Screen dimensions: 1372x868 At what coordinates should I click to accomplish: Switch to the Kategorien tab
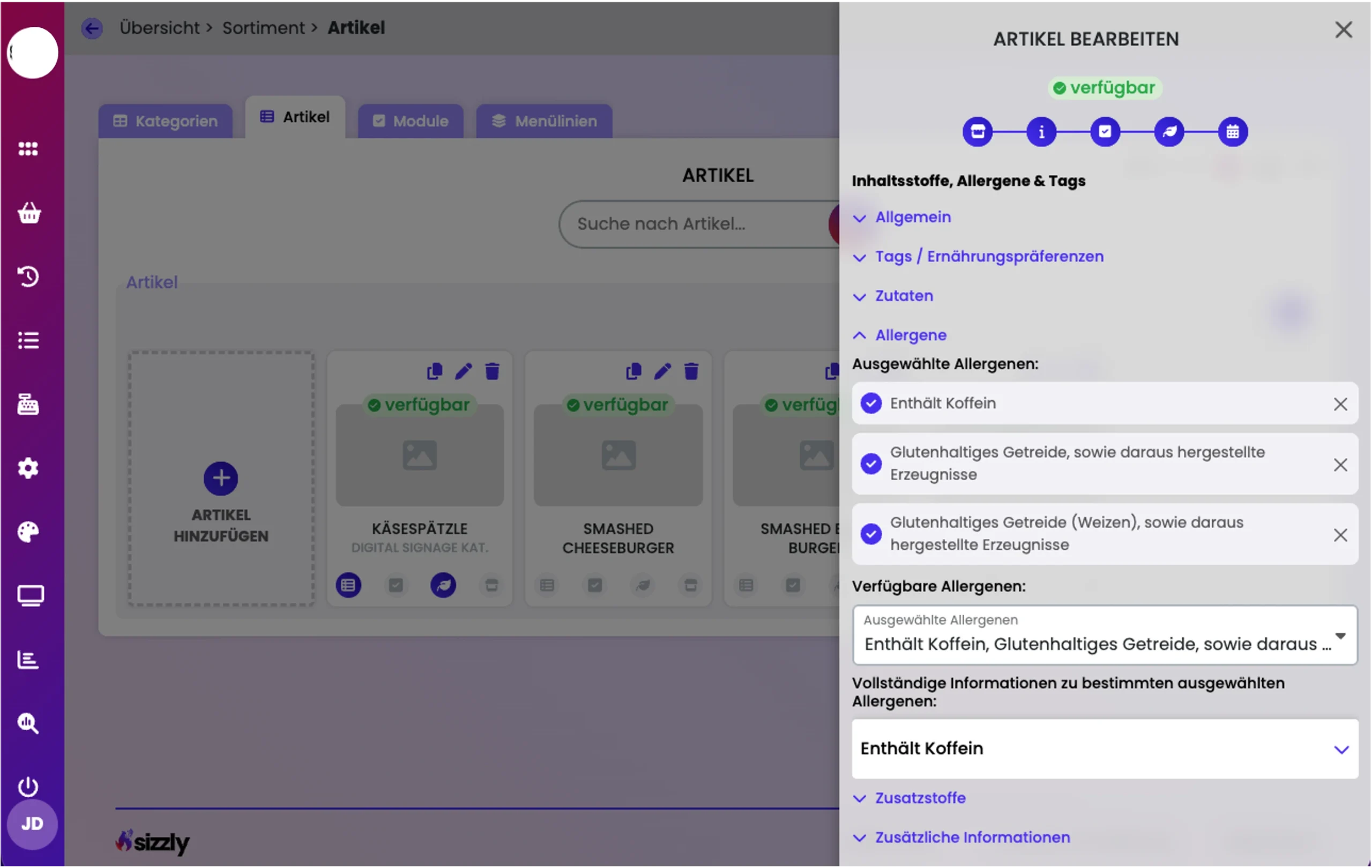(165, 121)
